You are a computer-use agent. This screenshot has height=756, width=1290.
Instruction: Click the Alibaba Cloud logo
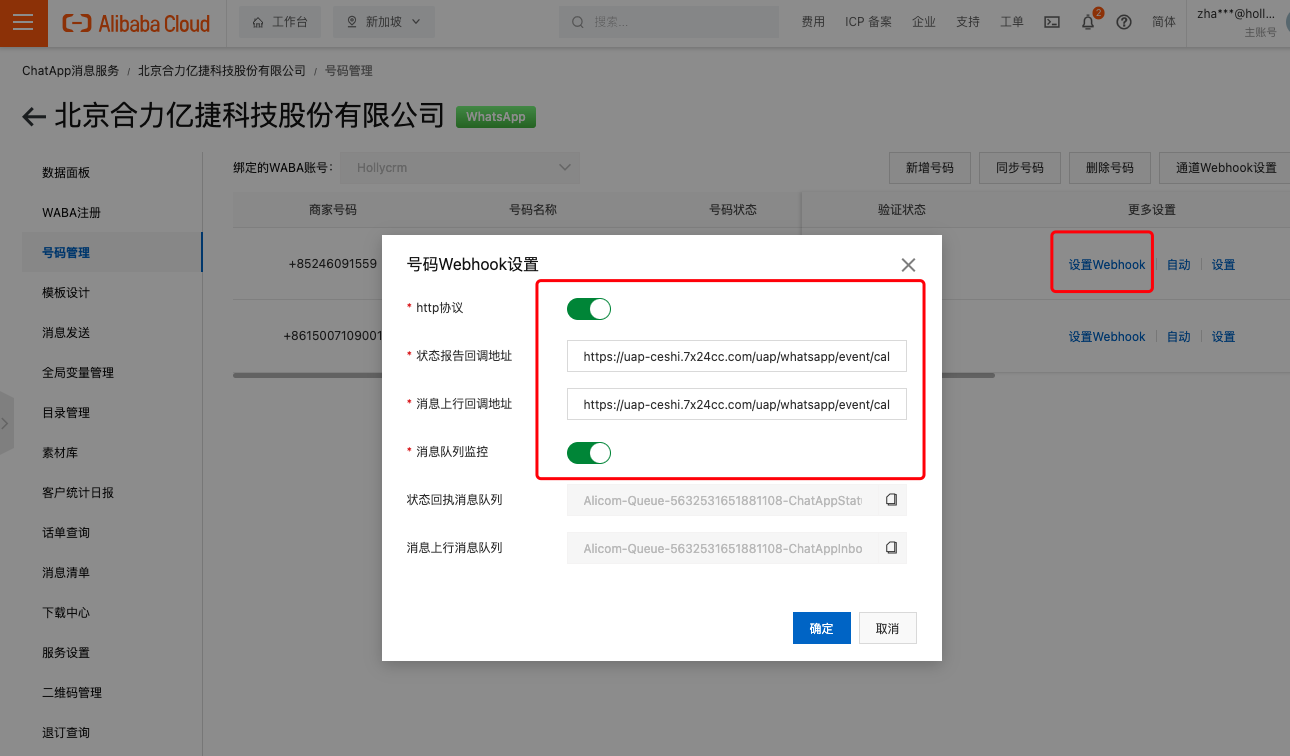(x=136, y=23)
